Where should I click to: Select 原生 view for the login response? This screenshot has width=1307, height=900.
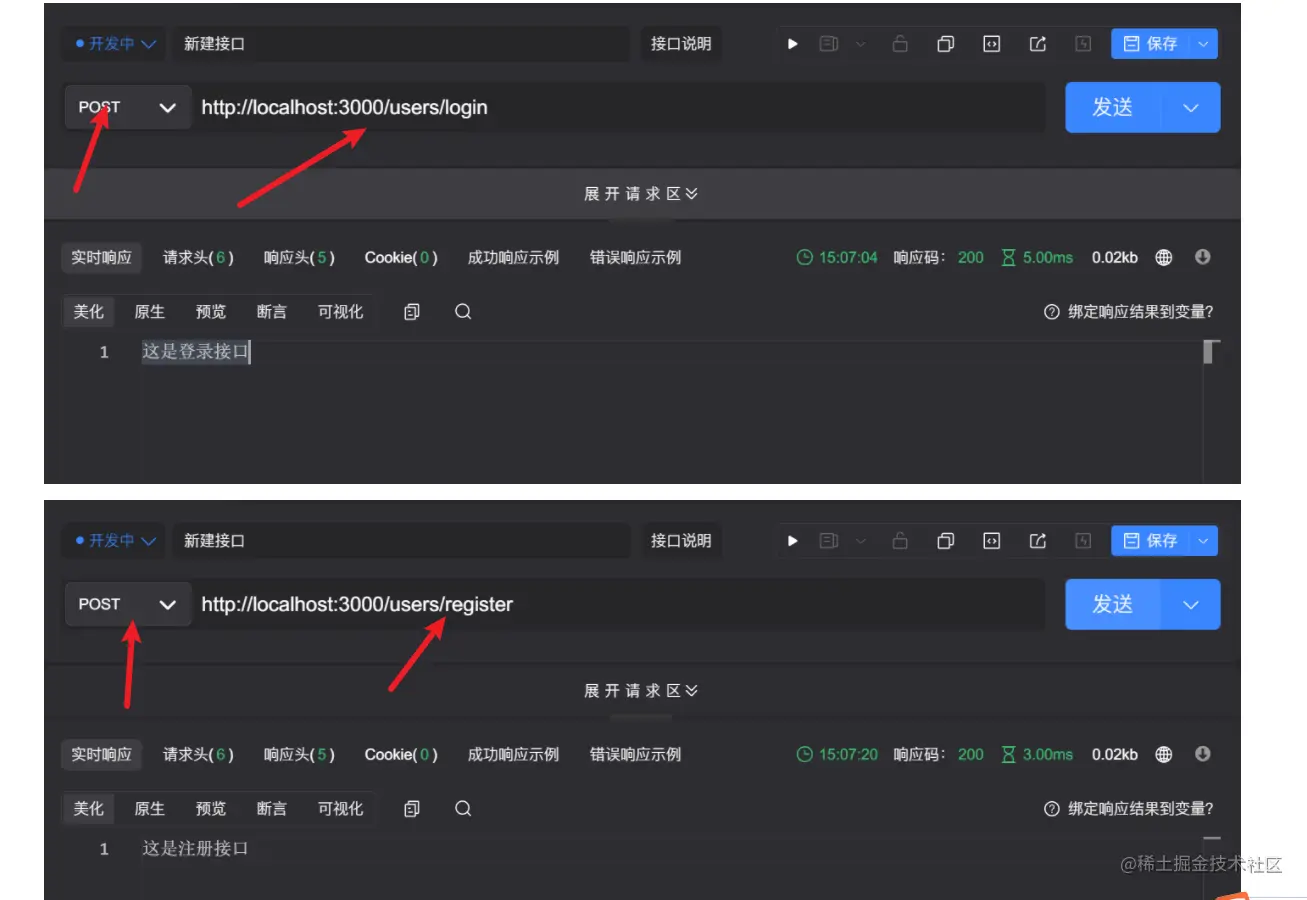coord(150,312)
